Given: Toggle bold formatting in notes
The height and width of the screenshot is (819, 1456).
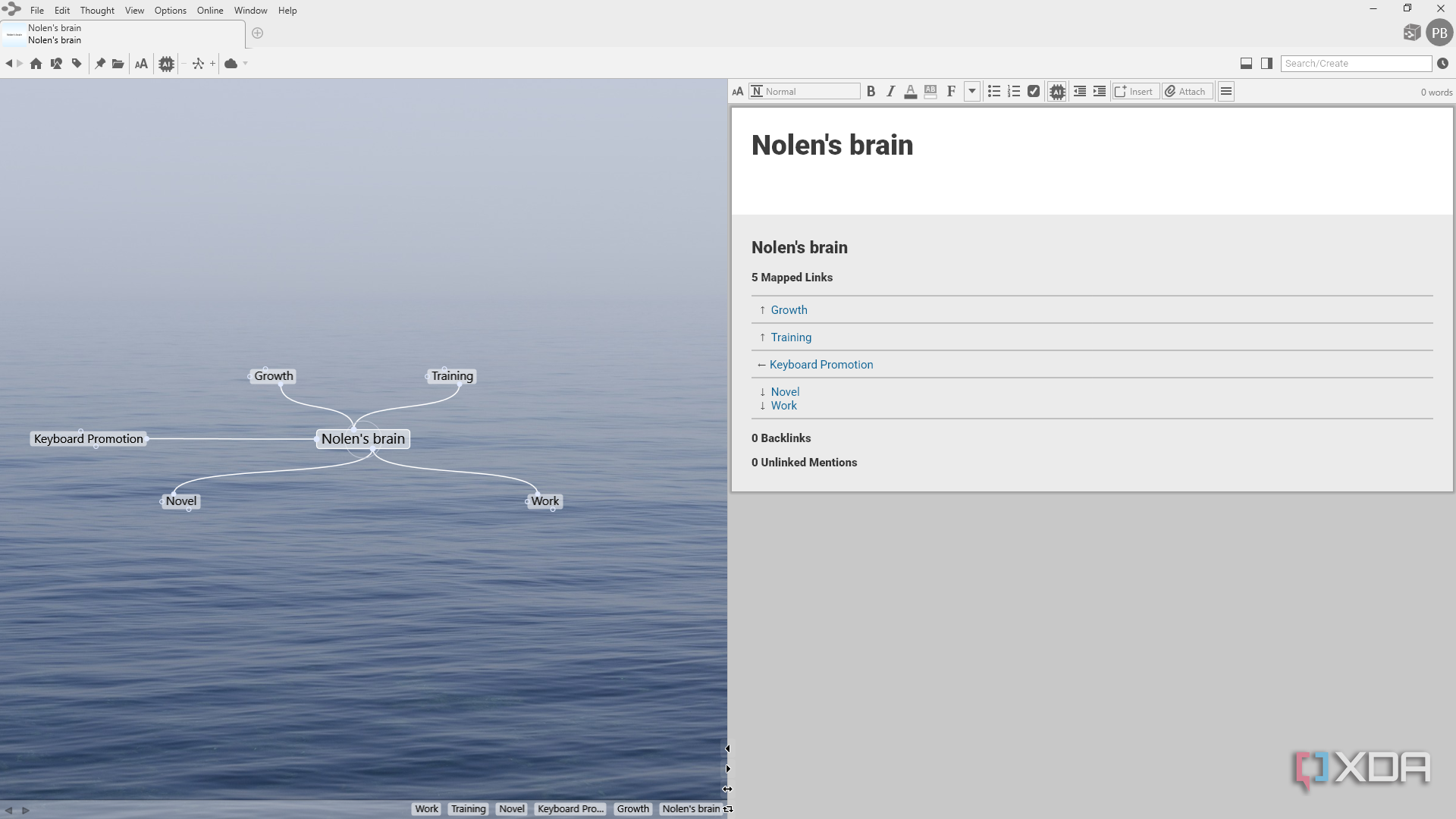Looking at the screenshot, I should (871, 92).
